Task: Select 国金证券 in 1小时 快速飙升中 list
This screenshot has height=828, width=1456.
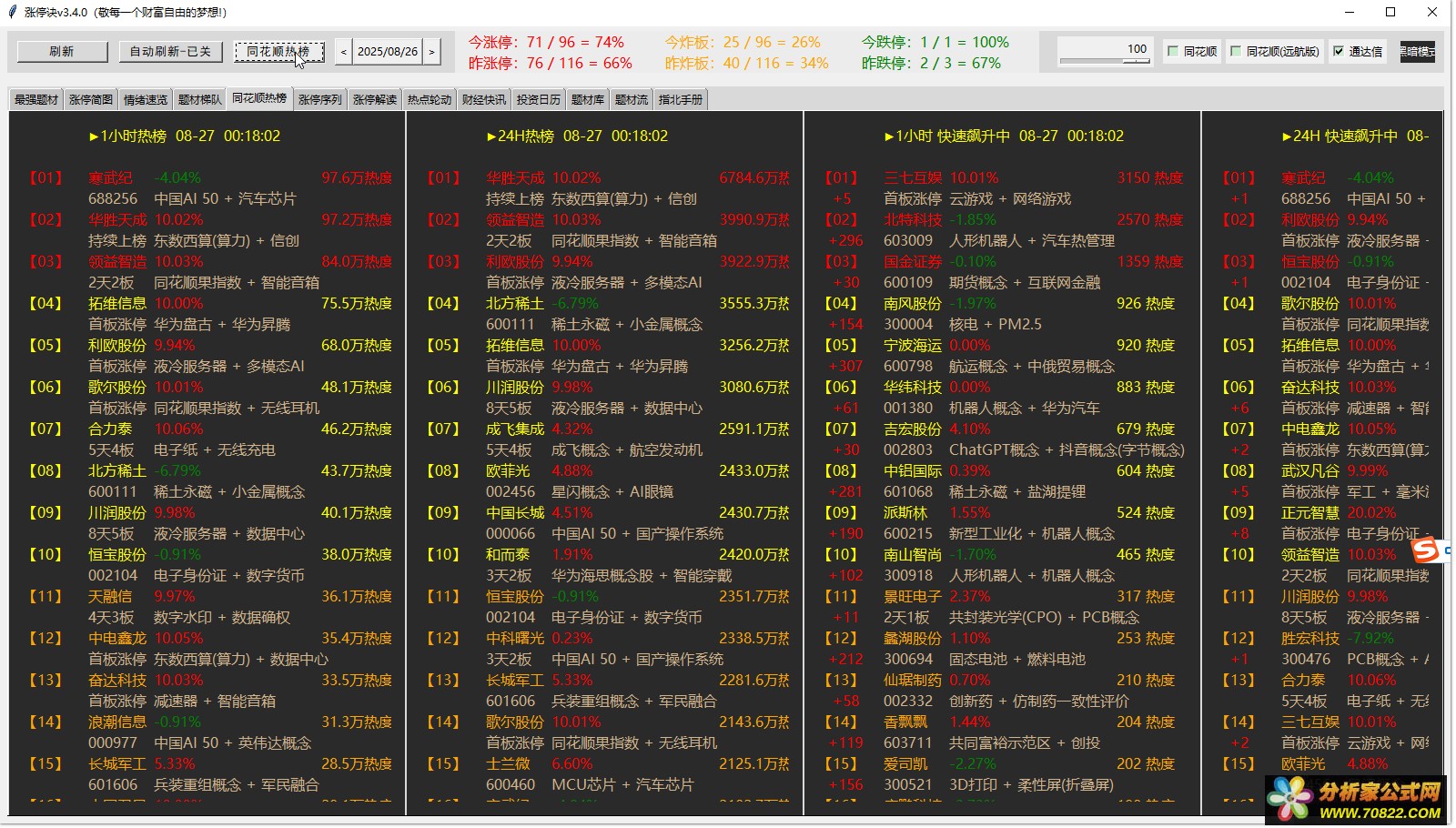Action: (x=913, y=262)
